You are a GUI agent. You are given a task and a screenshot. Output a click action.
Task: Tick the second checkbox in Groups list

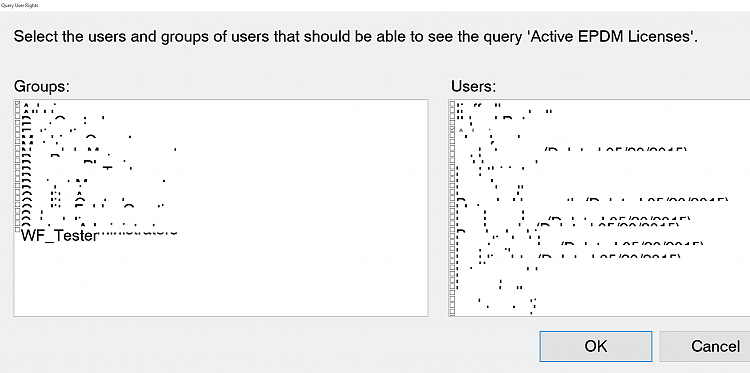coord(18,110)
